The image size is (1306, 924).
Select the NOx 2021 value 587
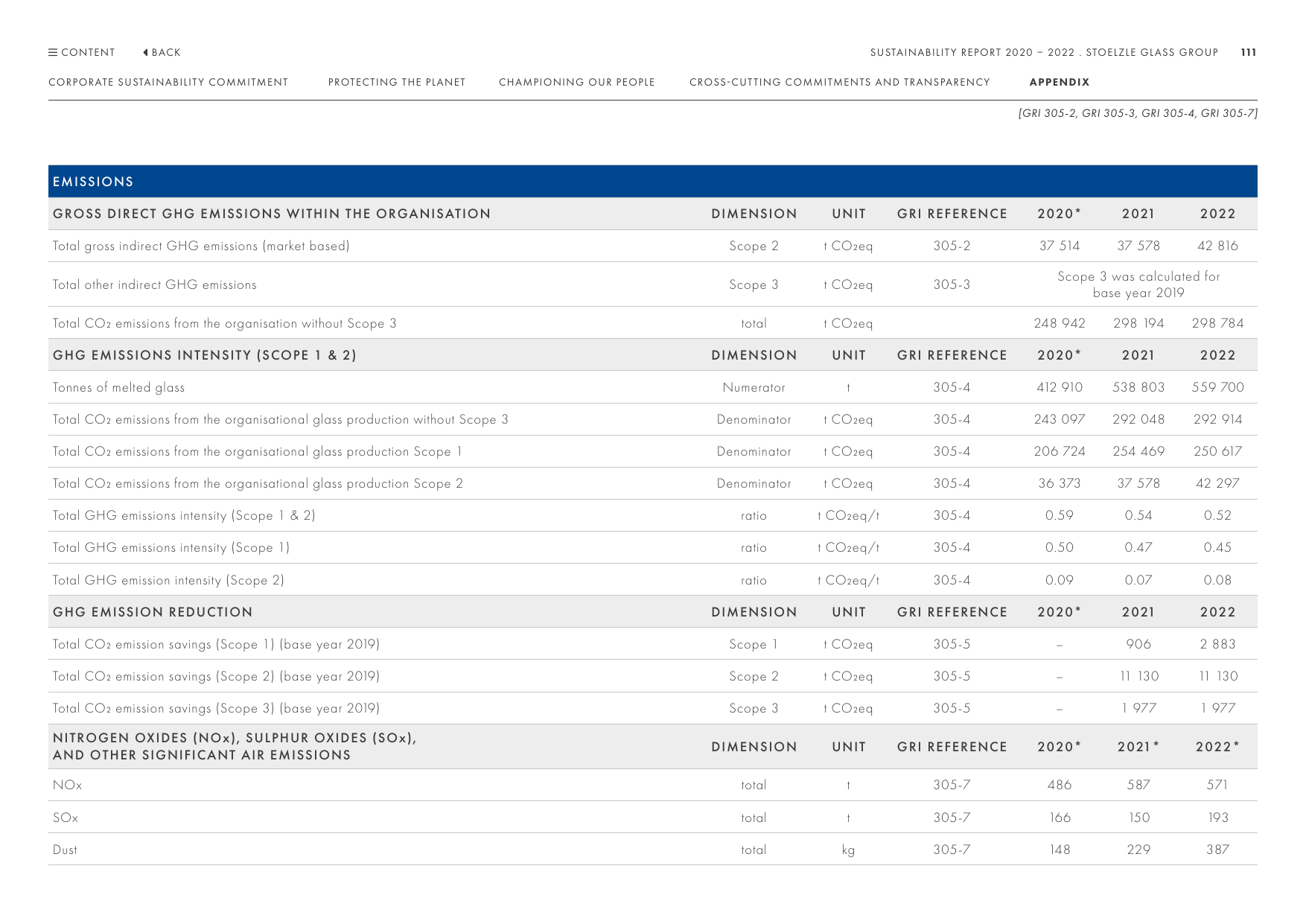1138,785
